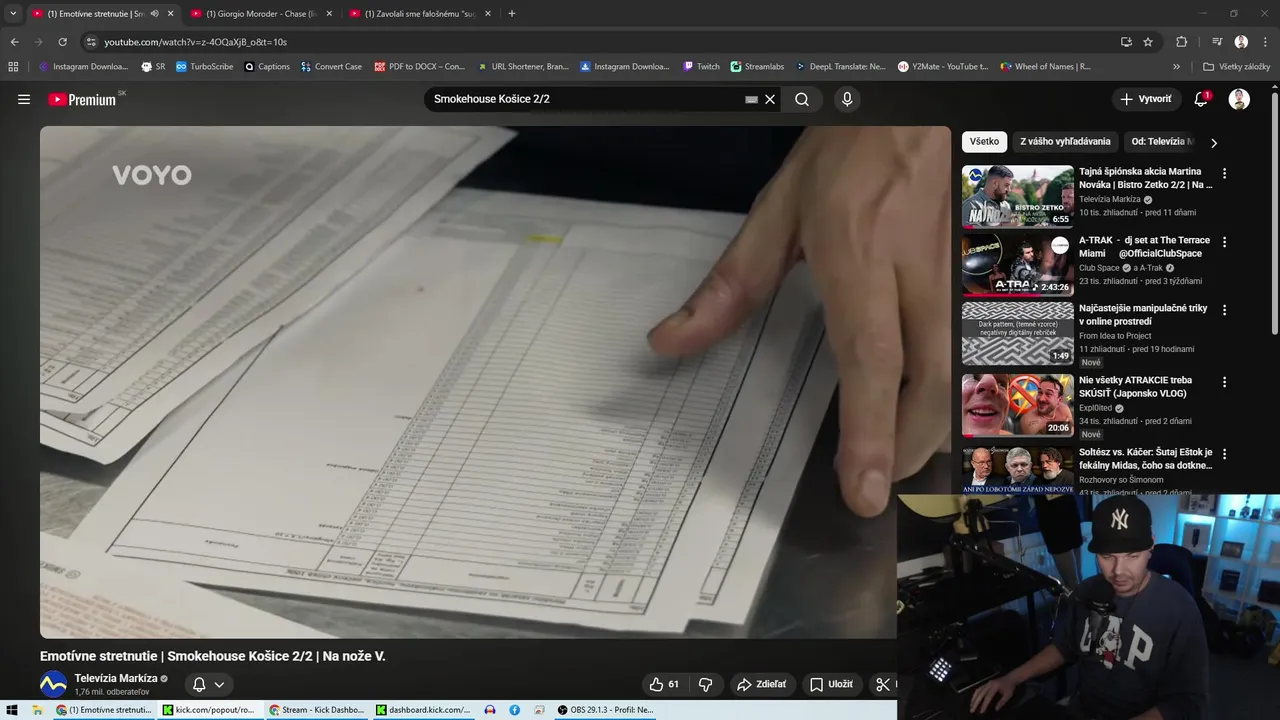Open YouTube notifications bell
The width and height of the screenshot is (1280, 720).
click(1201, 99)
